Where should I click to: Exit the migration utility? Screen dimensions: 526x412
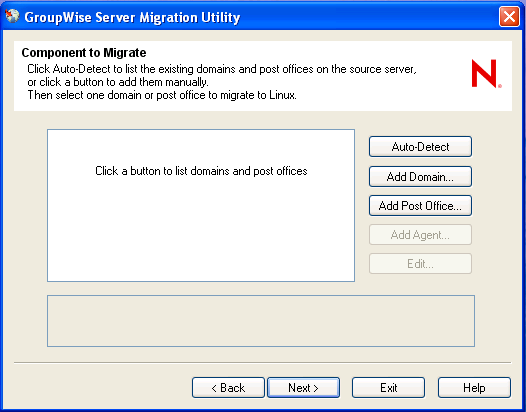388,388
